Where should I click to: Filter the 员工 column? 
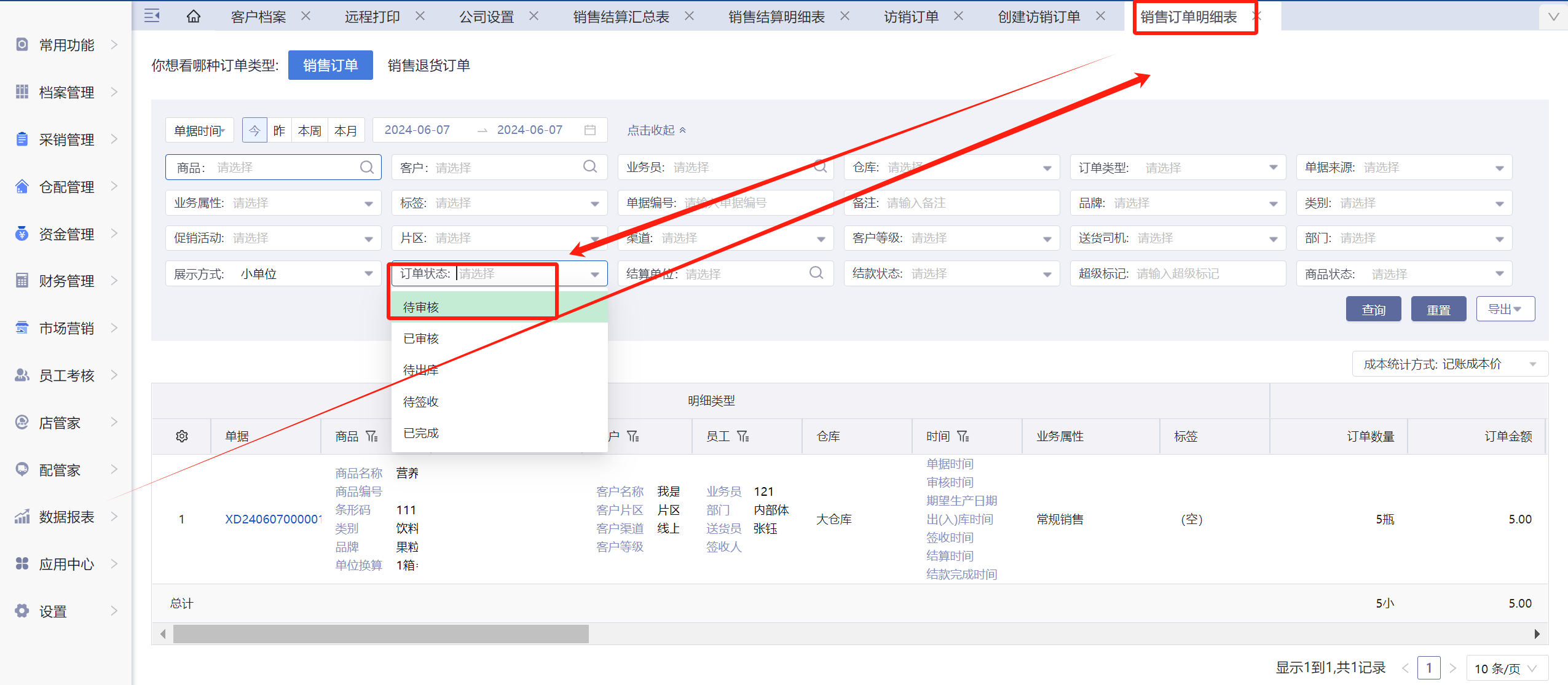tap(743, 436)
